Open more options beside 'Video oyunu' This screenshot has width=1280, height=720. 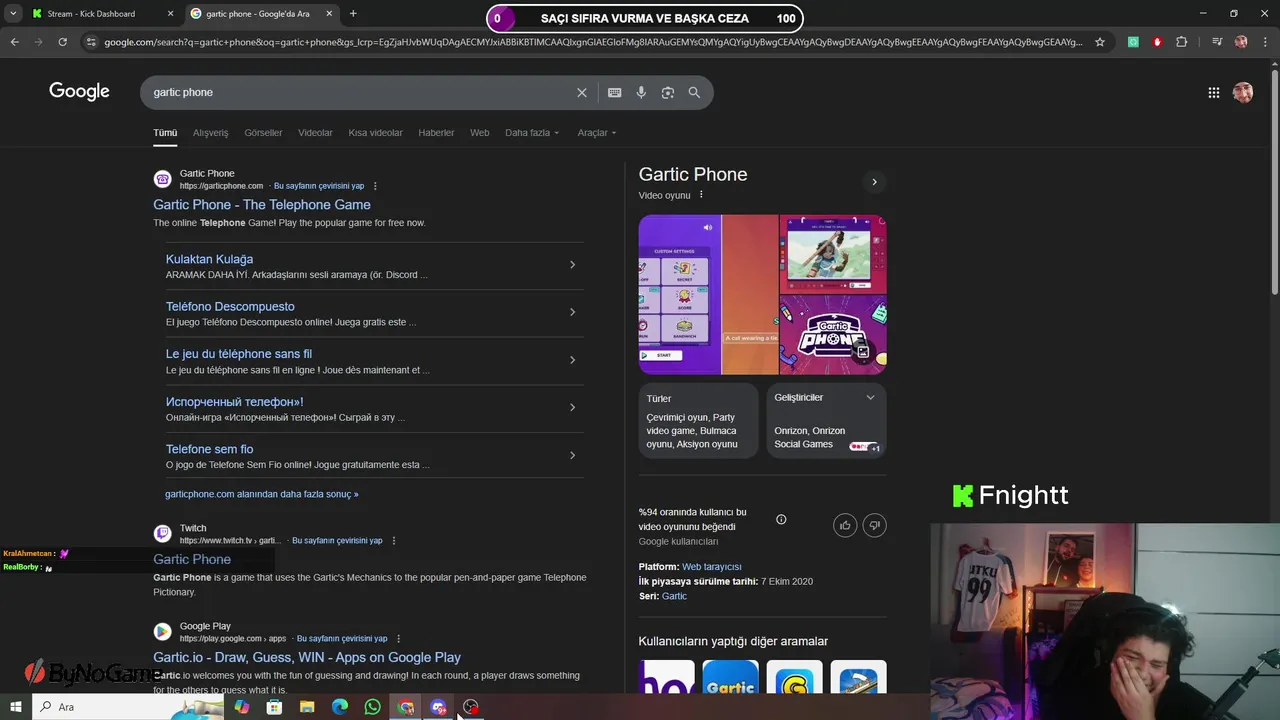click(x=701, y=195)
